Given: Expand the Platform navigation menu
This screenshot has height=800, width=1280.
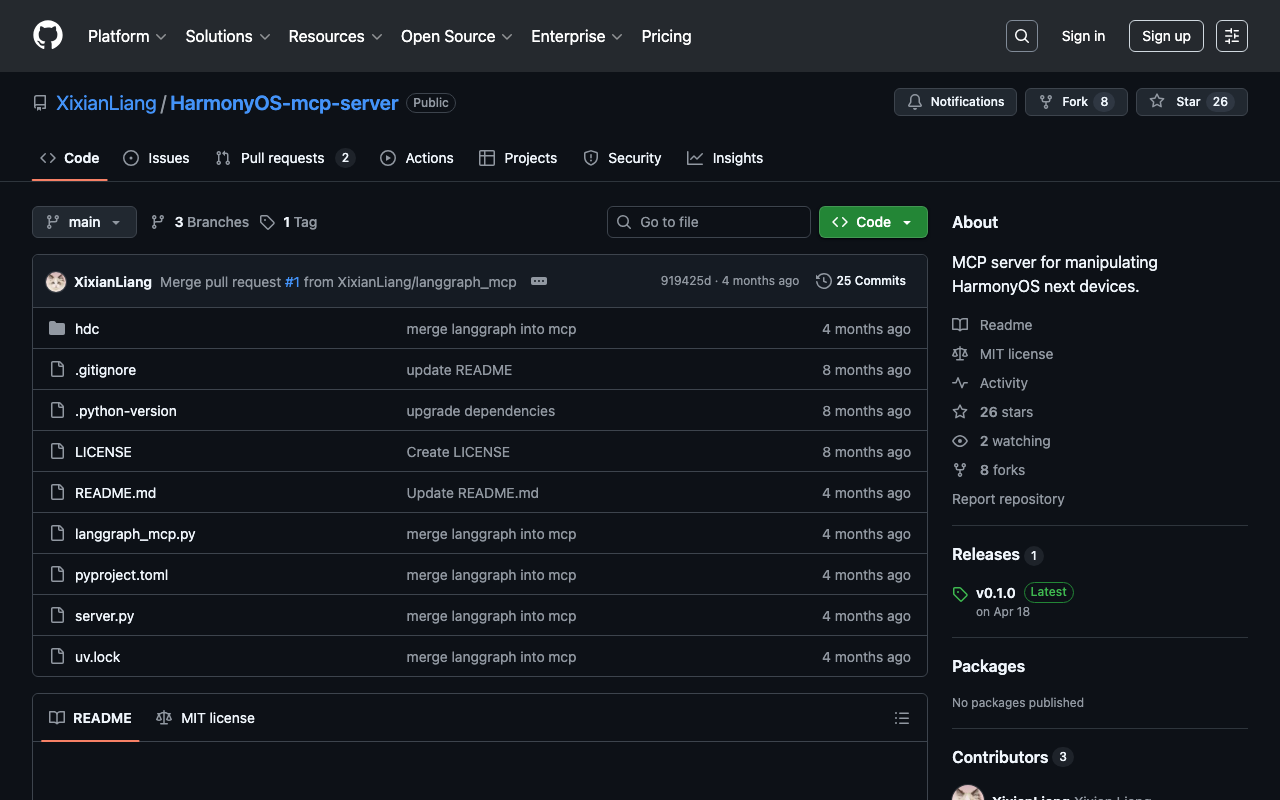Looking at the screenshot, I should coord(127,36).
